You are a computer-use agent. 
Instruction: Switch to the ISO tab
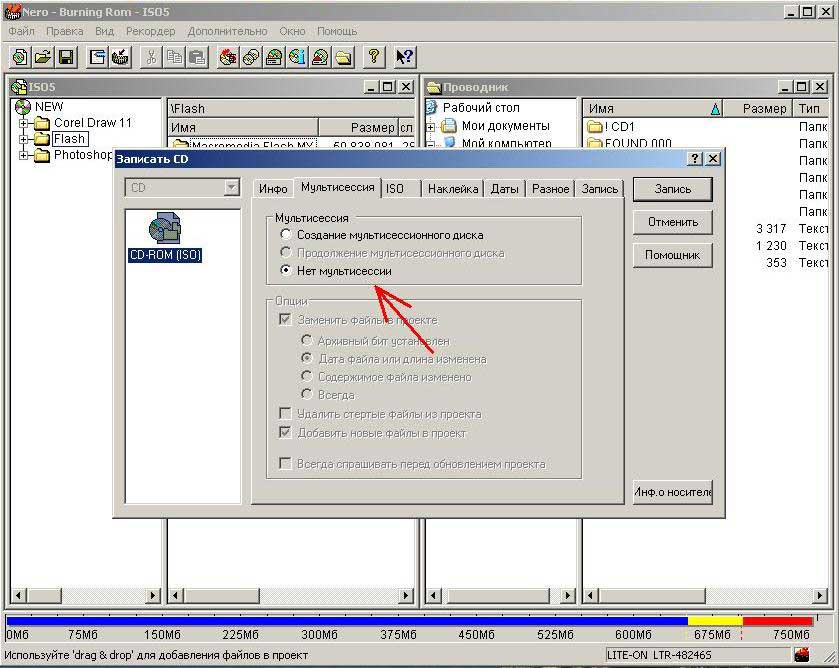coord(401,189)
